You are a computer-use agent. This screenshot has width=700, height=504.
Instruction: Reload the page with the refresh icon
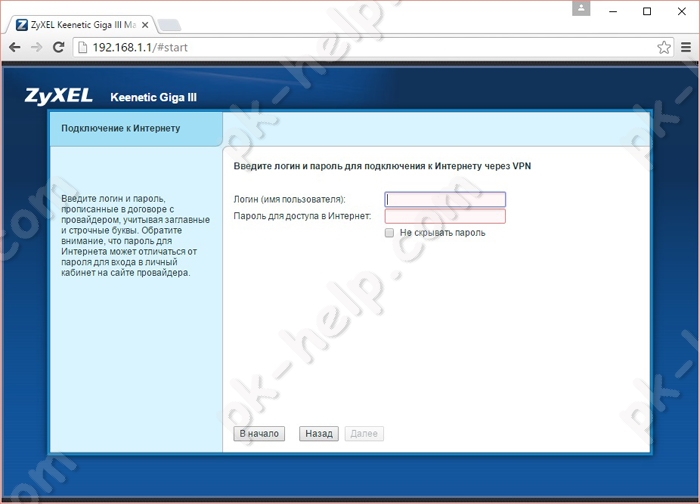tap(58, 47)
